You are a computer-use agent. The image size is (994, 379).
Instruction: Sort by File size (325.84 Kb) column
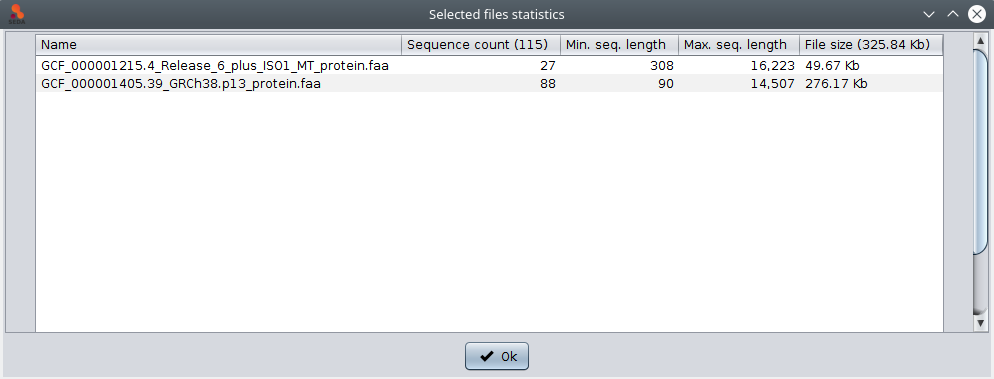871,45
